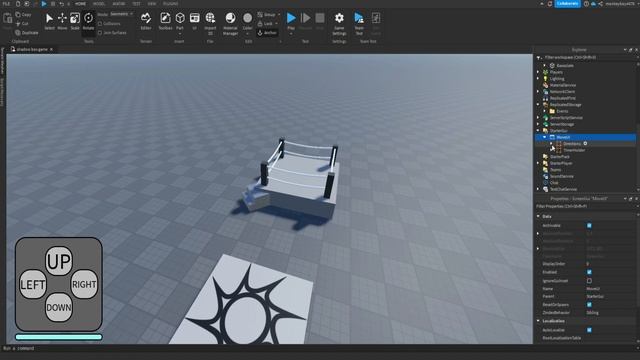Click the Color circle icon in ribbon

tap(247, 18)
